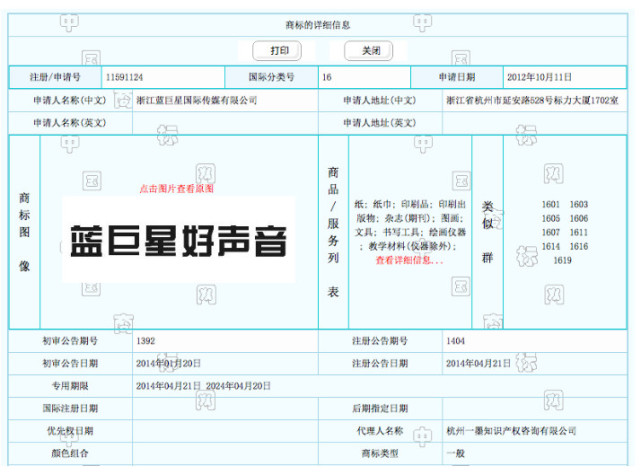Select preliminary announcement issue 1392

pyautogui.click(x=146, y=341)
